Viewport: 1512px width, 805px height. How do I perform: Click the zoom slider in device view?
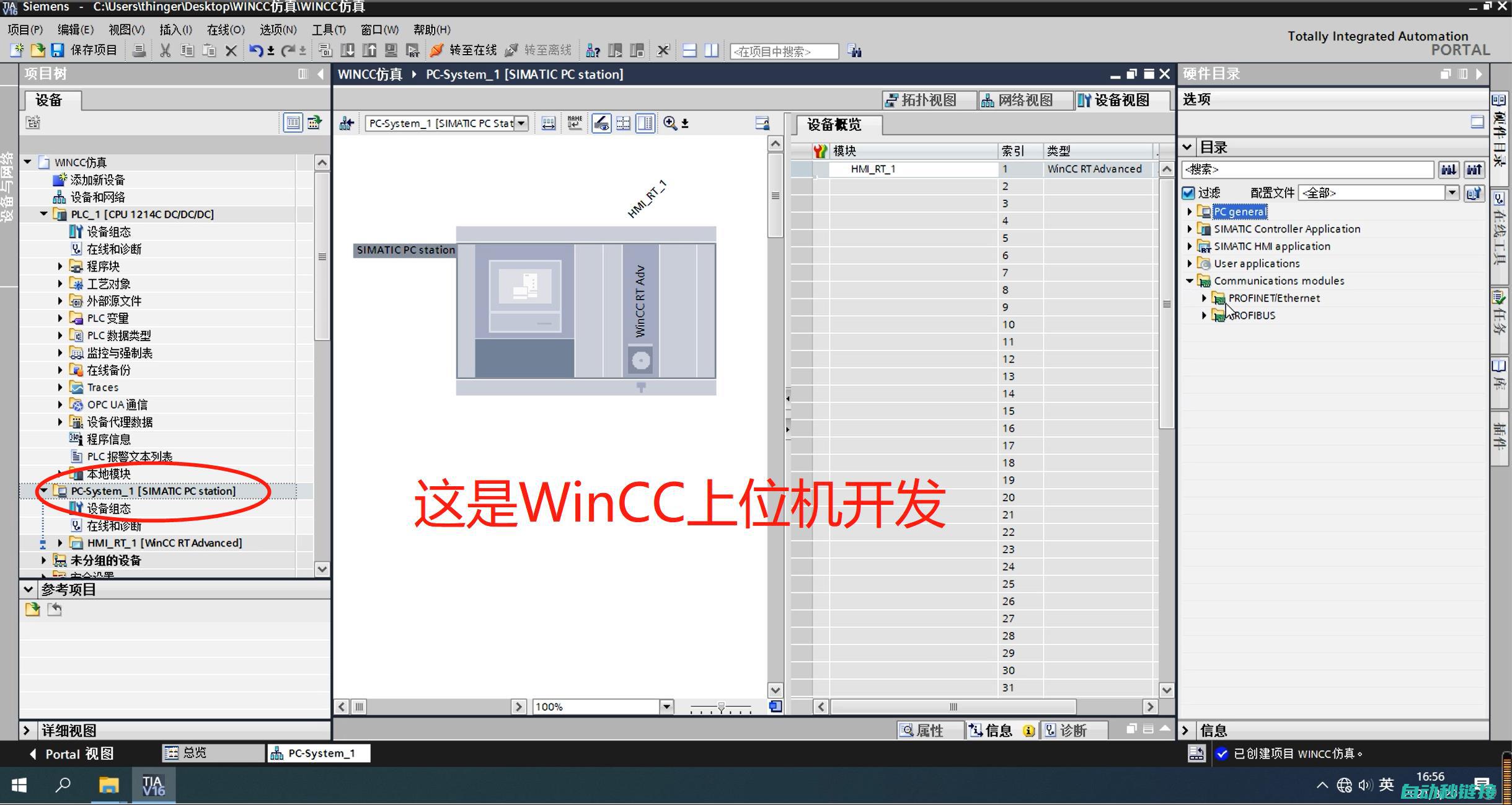click(721, 707)
